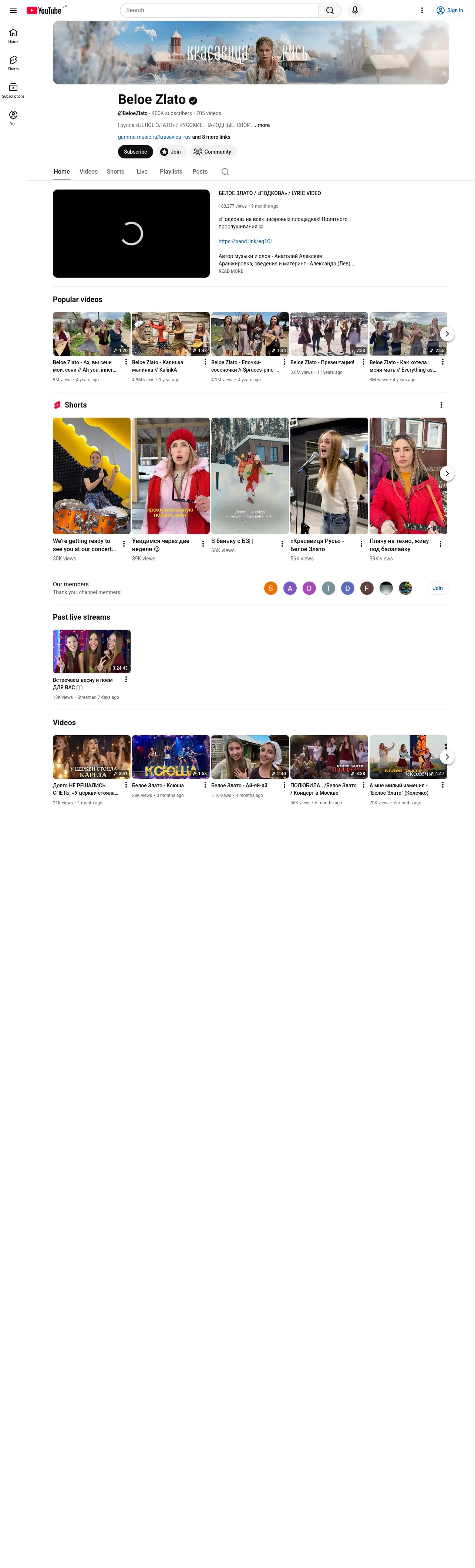Open options for Долго НЕ РЕШАЛИСЬ video
This screenshot has height=1568, width=475.
click(x=126, y=785)
